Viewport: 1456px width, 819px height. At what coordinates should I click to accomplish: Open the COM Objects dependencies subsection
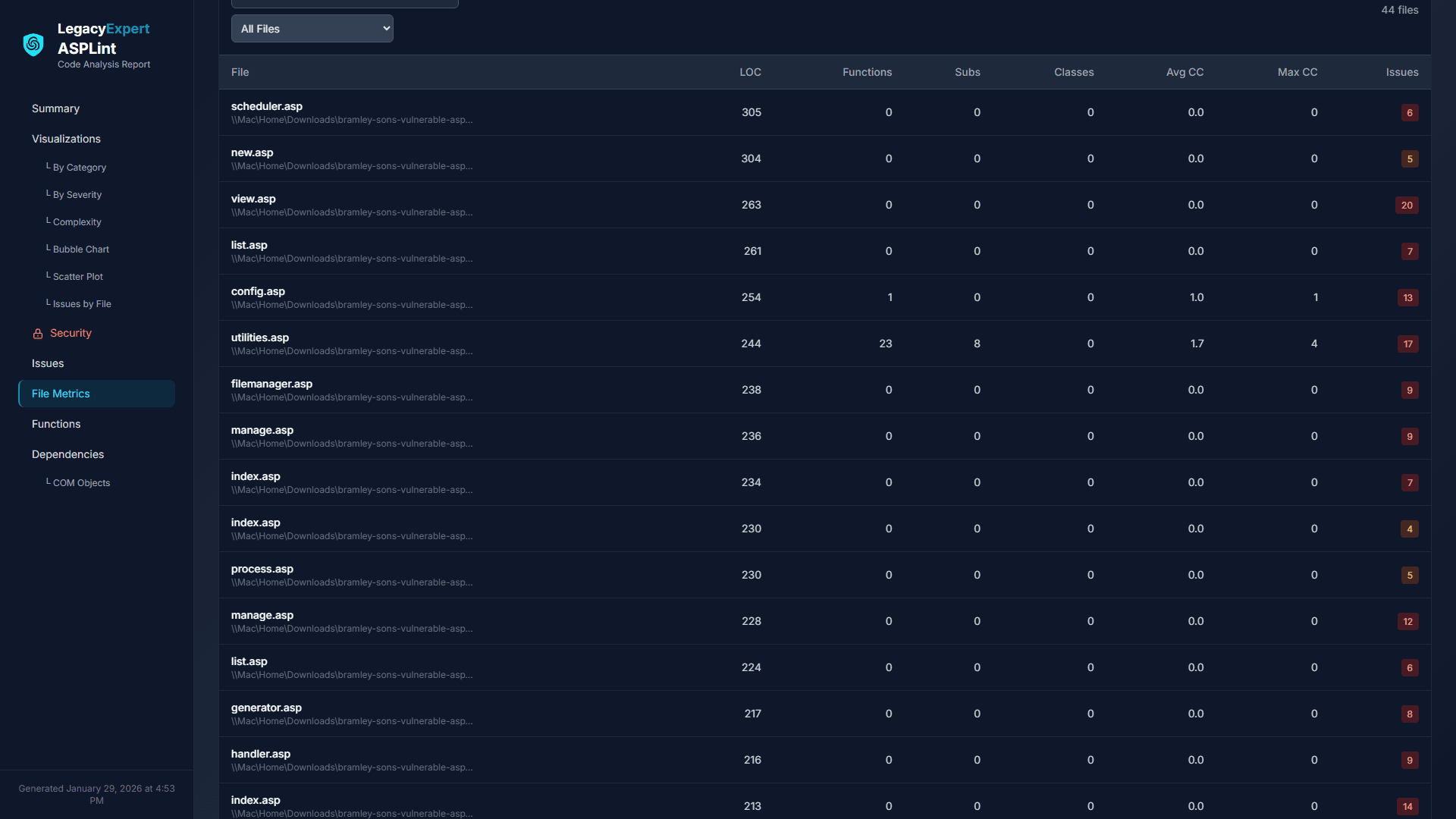click(x=81, y=483)
